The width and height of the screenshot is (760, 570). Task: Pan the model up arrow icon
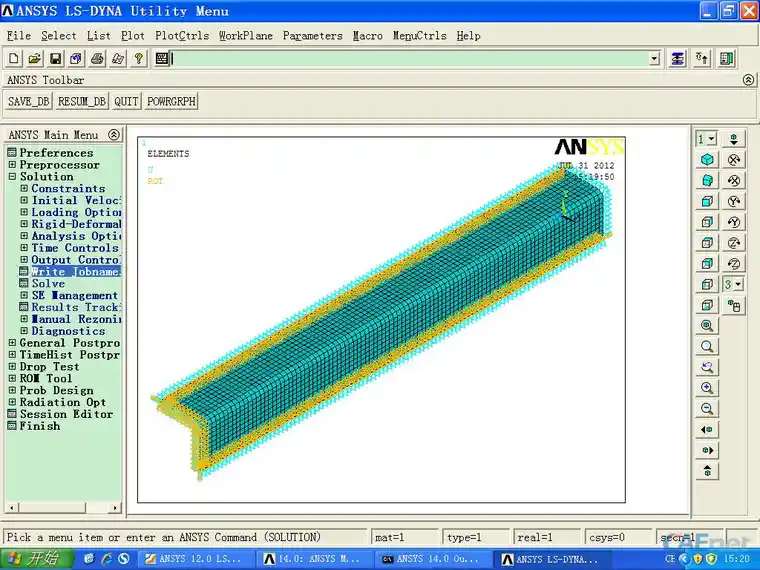coord(707,471)
